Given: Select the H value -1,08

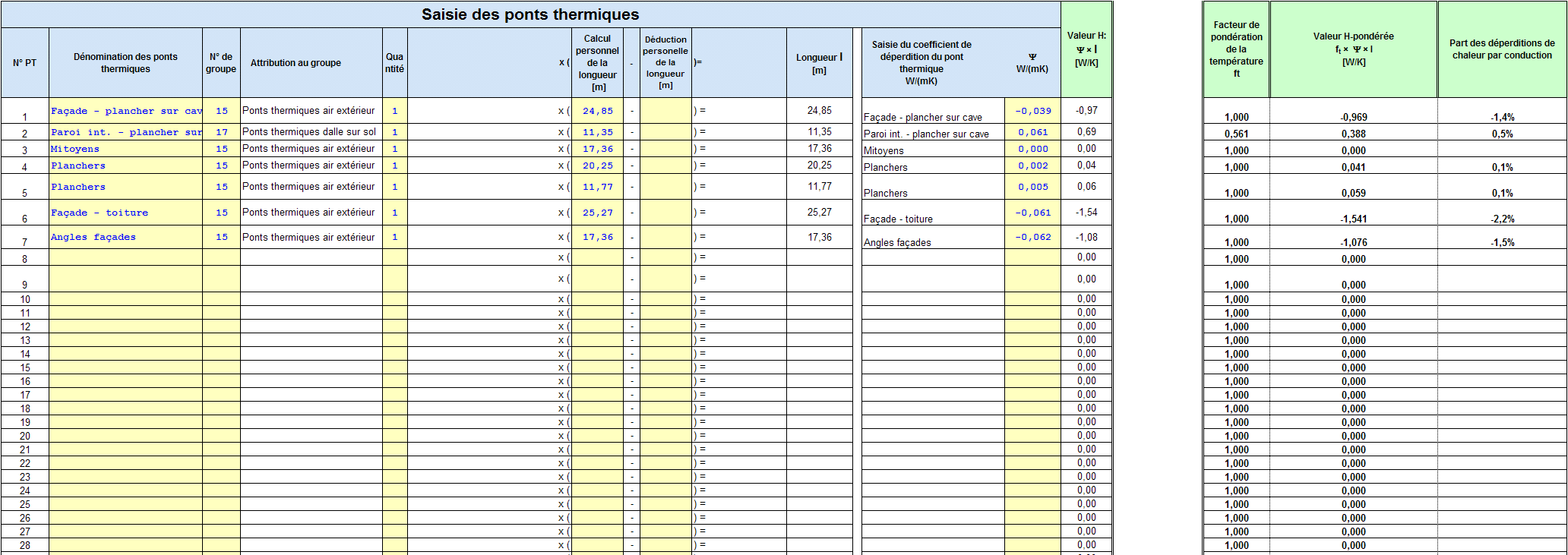Looking at the screenshot, I should (x=1086, y=237).
